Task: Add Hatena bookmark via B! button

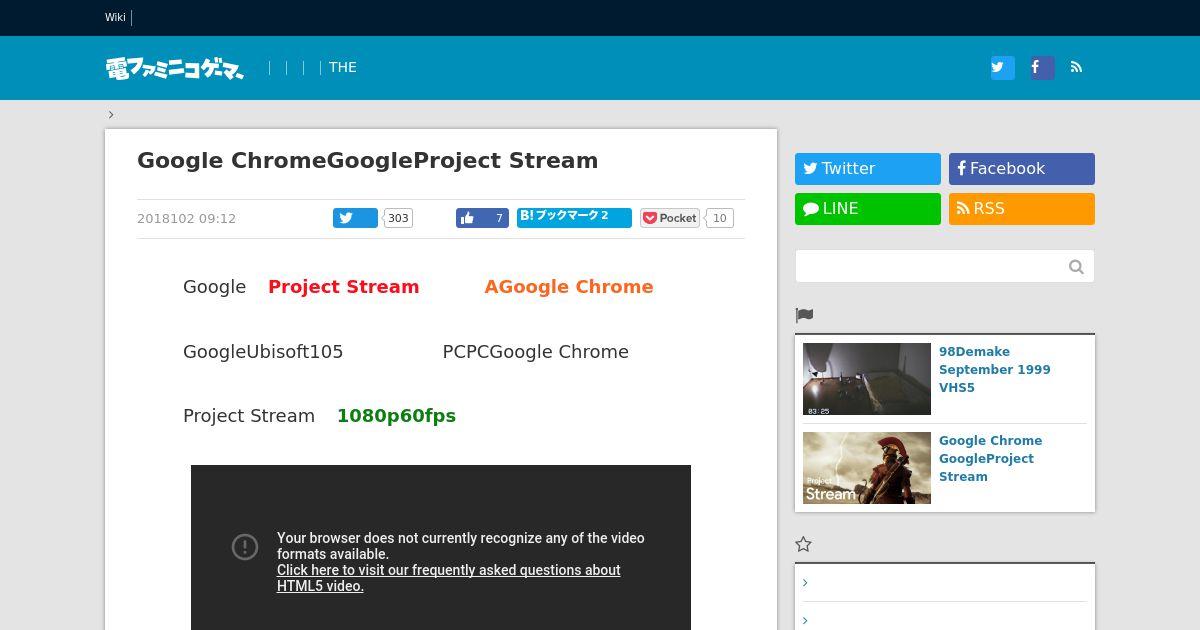Action: [574, 218]
